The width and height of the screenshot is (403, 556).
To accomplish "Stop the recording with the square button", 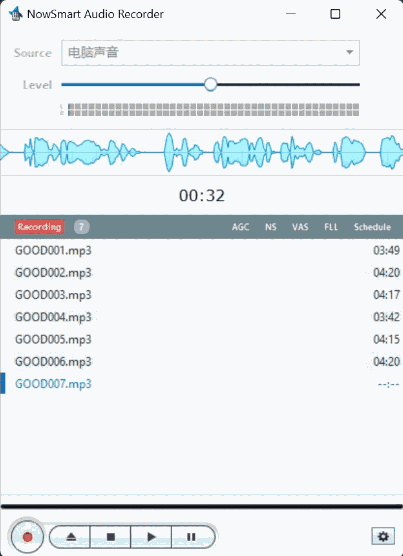I will click(x=111, y=537).
